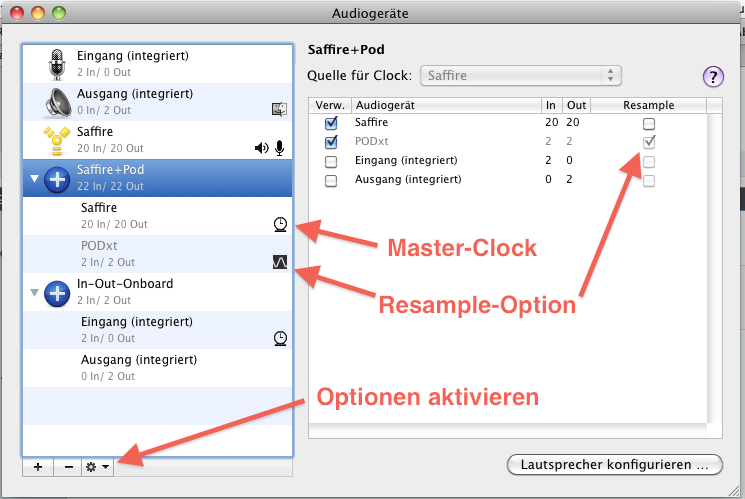Click Lautsprecher konfigurieren button
This screenshot has height=499, width=745.
[x=614, y=464]
